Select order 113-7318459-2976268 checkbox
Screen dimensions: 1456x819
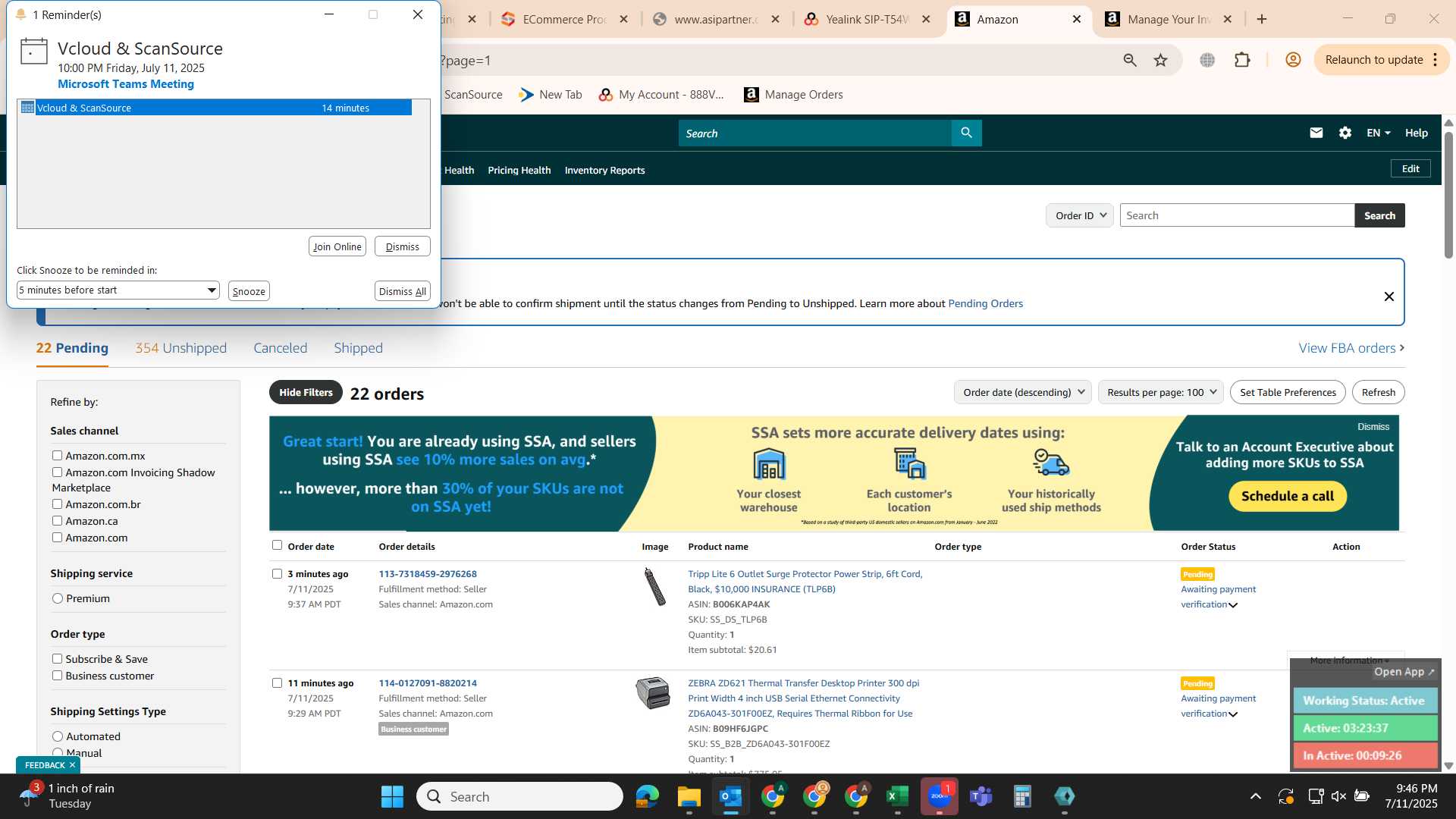point(277,574)
